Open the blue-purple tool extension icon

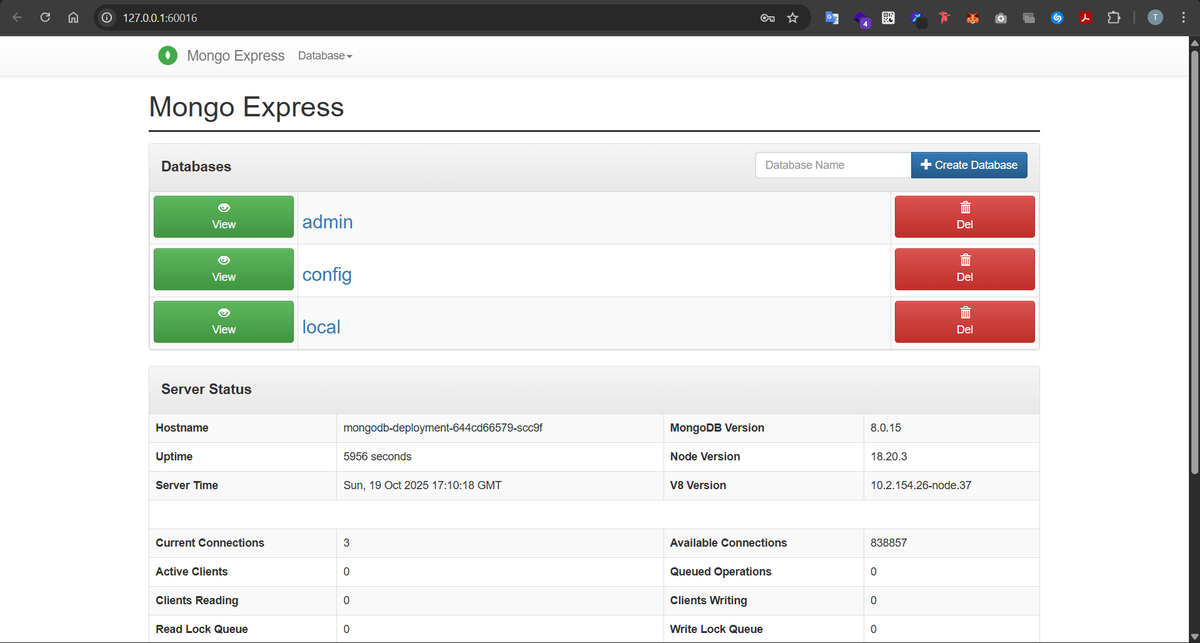[x=917, y=18]
